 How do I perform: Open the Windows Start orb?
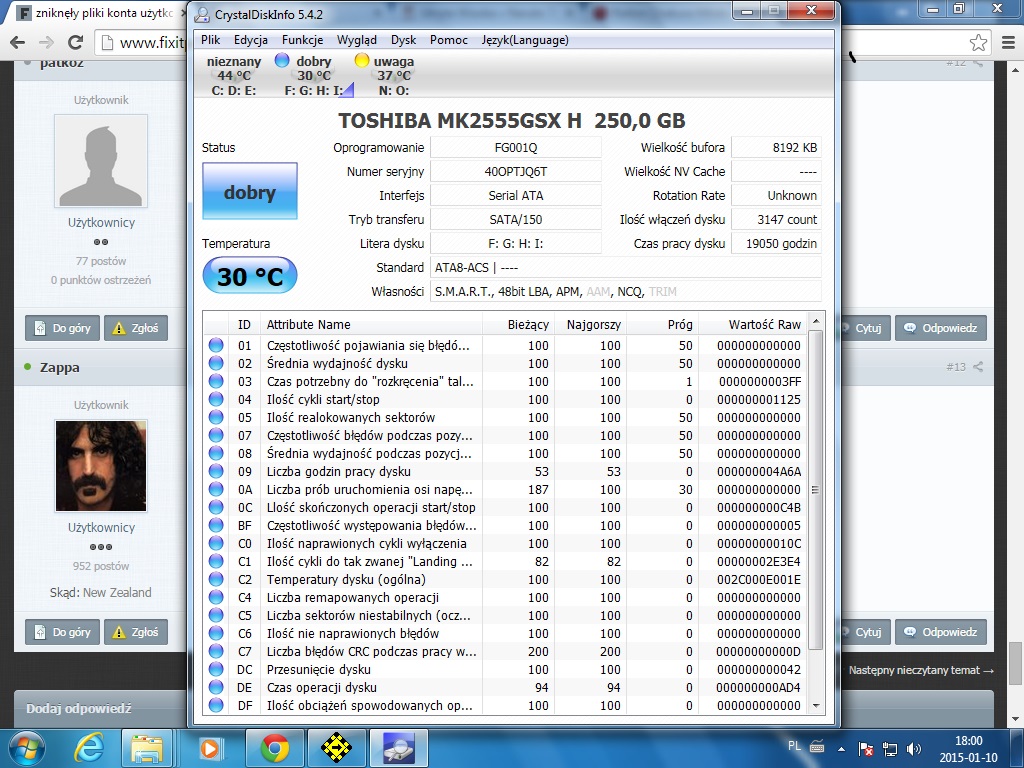point(26,748)
